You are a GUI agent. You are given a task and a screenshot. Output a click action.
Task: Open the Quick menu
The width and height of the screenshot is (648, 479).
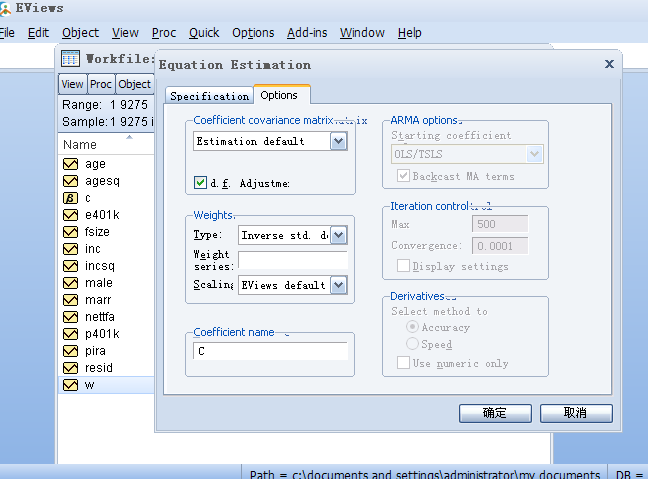click(x=204, y=33)
